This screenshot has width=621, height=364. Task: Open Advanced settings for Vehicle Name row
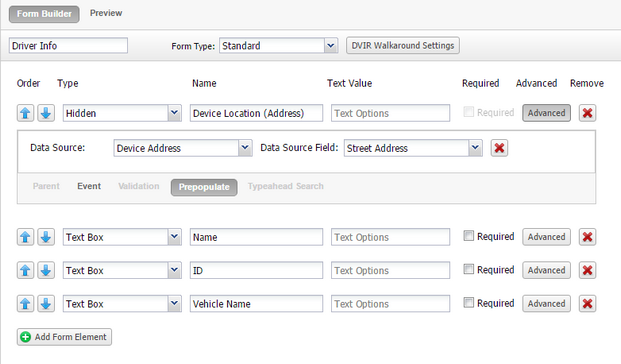[546, 304]
